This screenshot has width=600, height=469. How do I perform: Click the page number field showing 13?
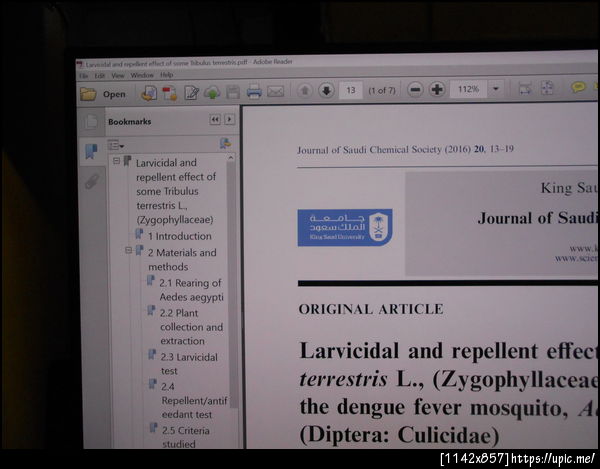(x=351, y=90)
